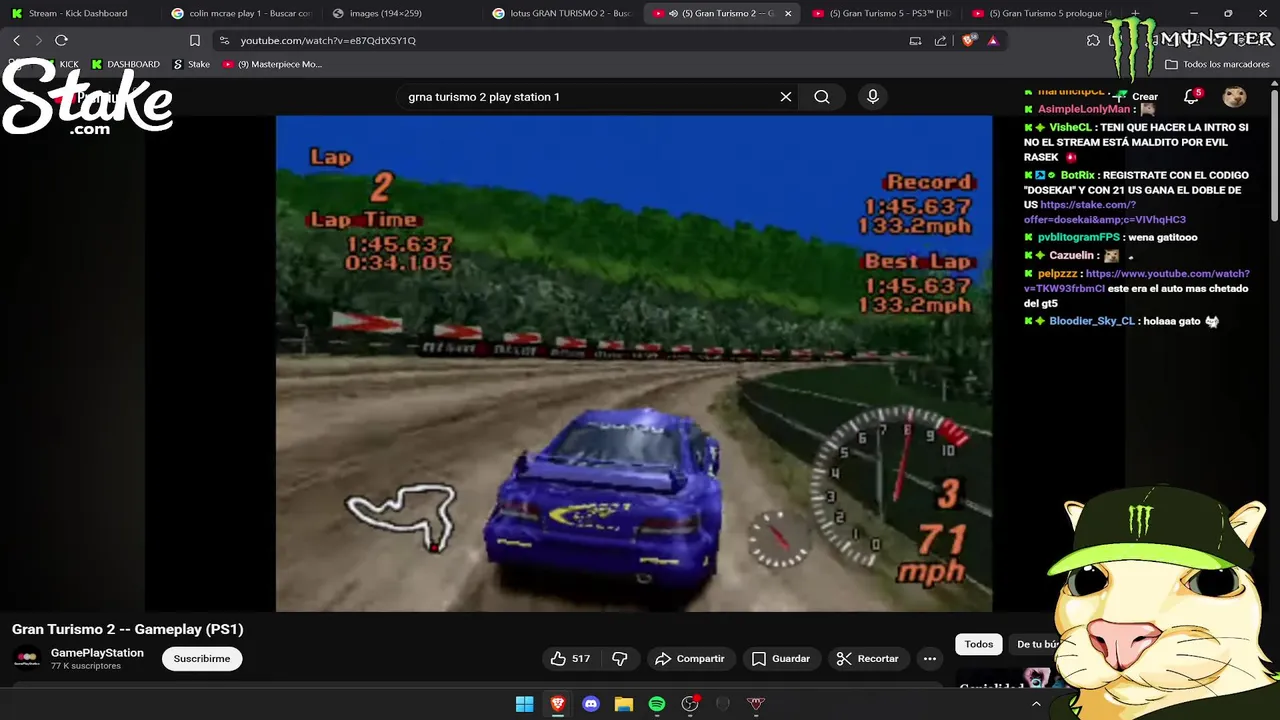Click VisheCL username in chat

click(x=1070, y=127)
